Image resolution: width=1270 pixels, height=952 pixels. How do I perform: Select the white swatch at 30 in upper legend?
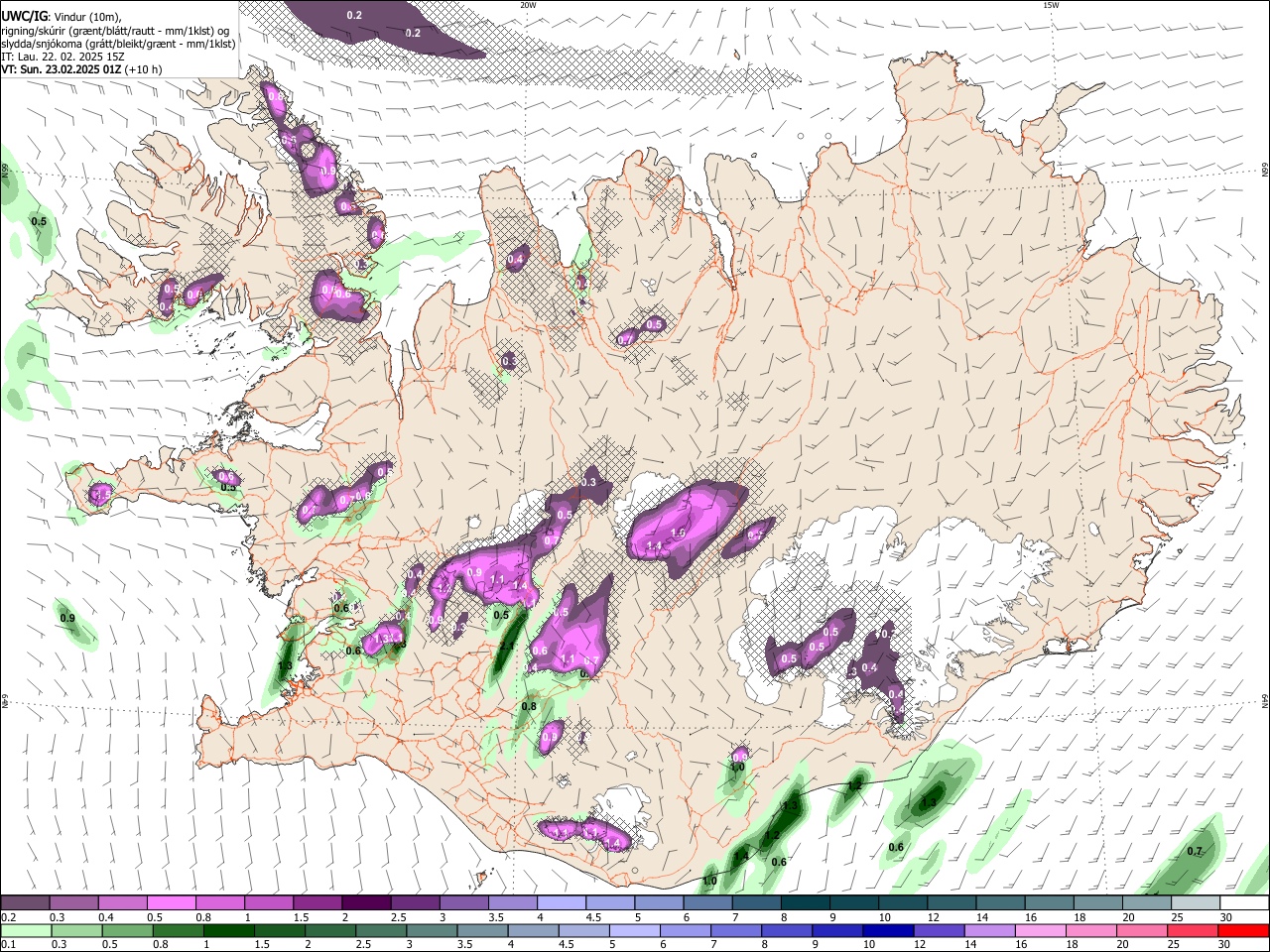pos(1243,903)
